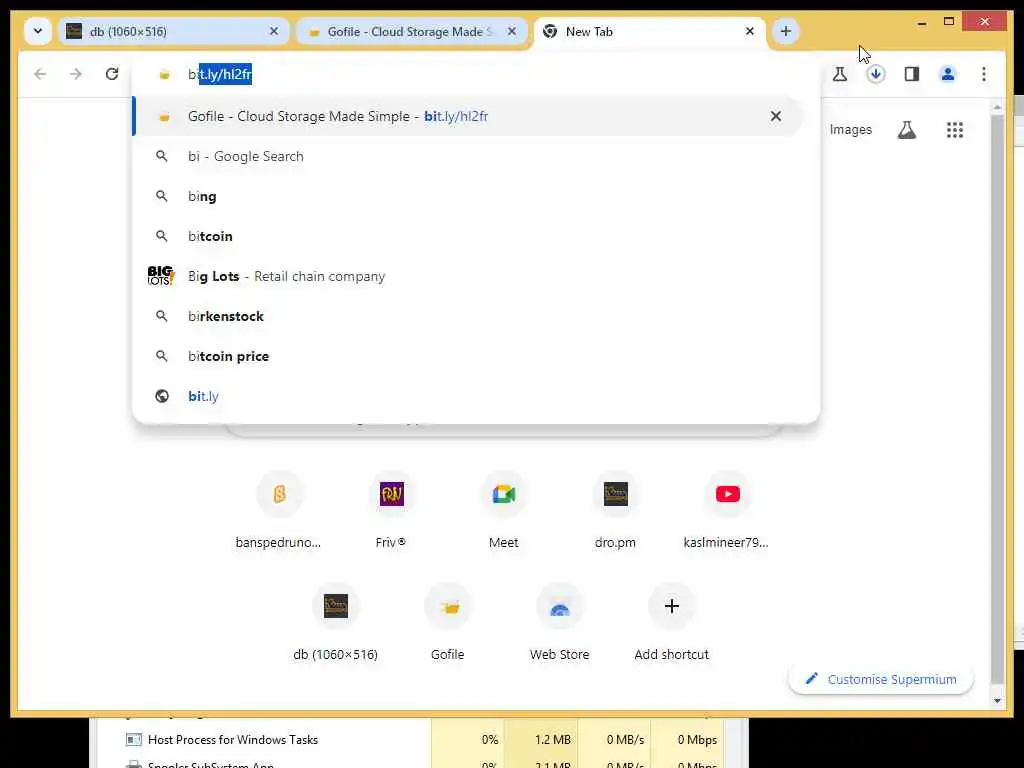The image size is (1024, 768).
Task: Select Big Lots retail chain suggestion
Action: [468, 276]
